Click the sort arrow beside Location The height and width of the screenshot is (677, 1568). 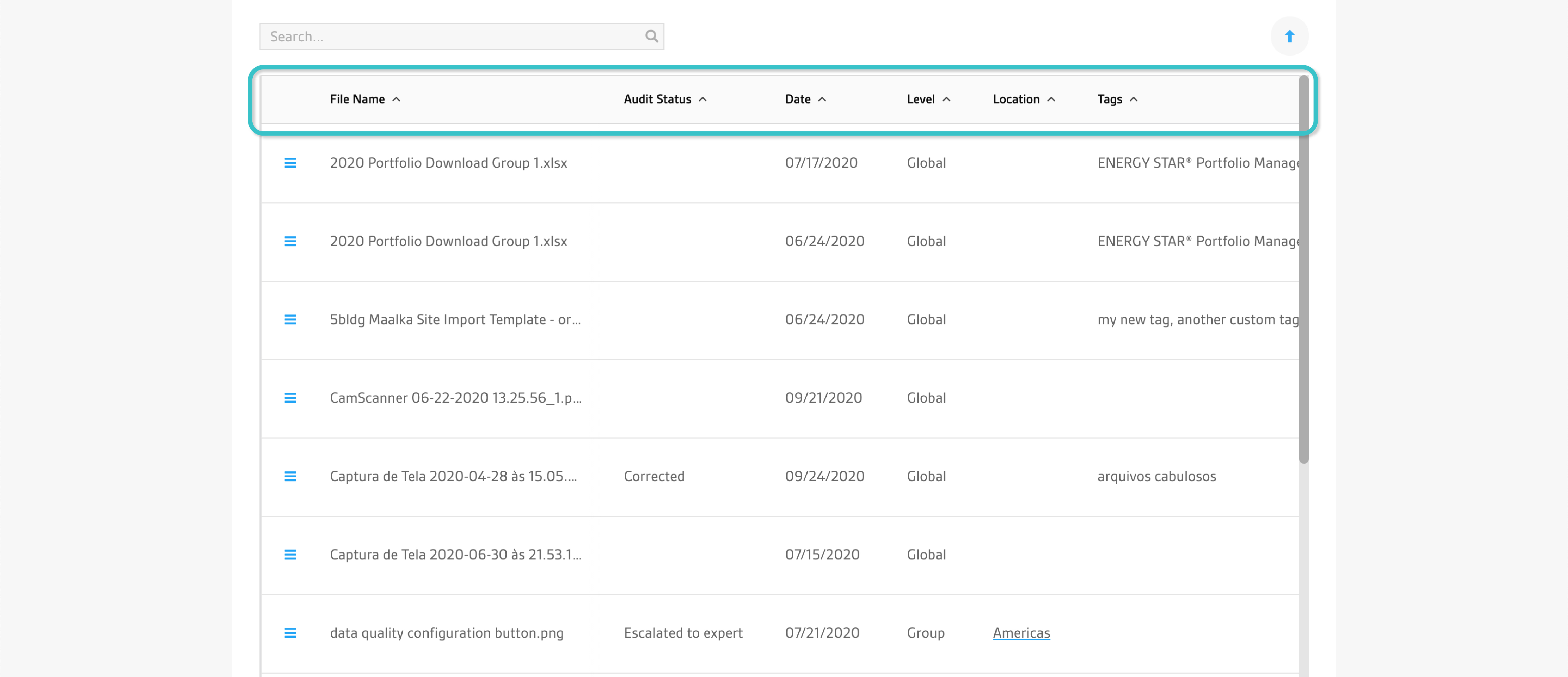pyautogui.click(x=1051, y=100)
